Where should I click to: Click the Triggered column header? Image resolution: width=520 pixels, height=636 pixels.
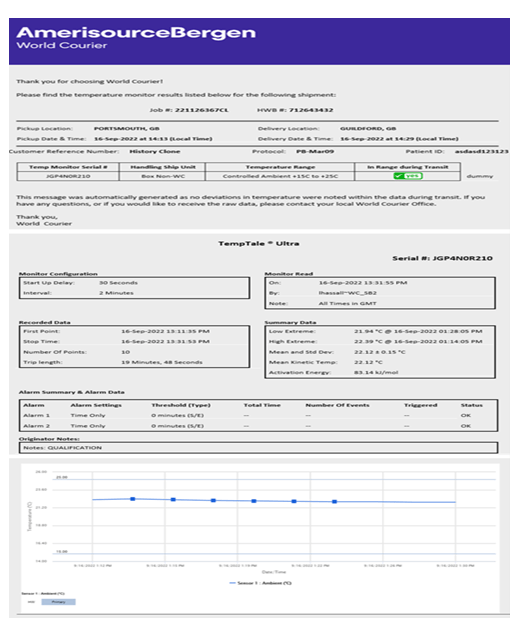point(421,405)
